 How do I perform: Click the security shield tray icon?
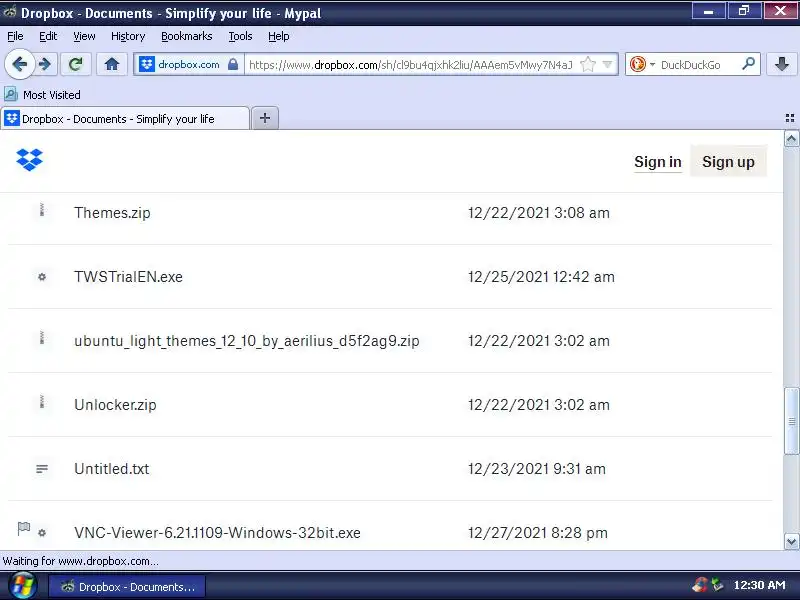click(x=700, y=585)
